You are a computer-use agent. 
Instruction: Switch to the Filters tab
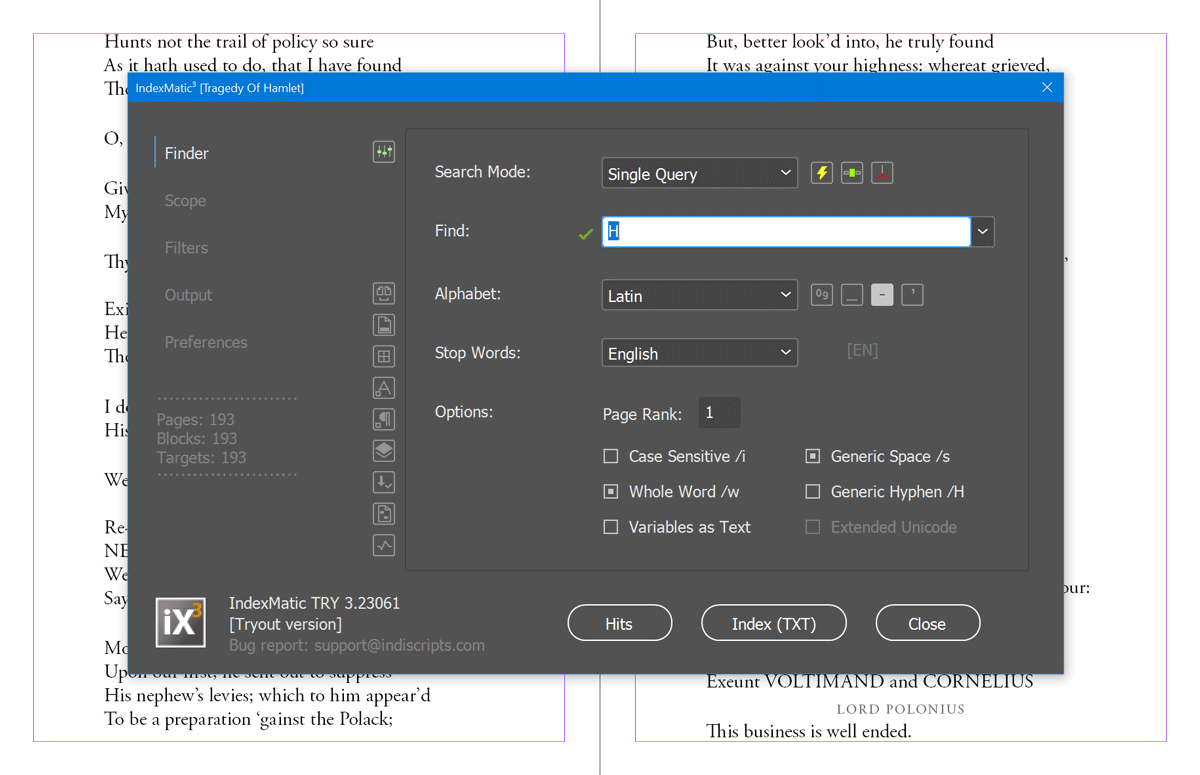point(186,247)
